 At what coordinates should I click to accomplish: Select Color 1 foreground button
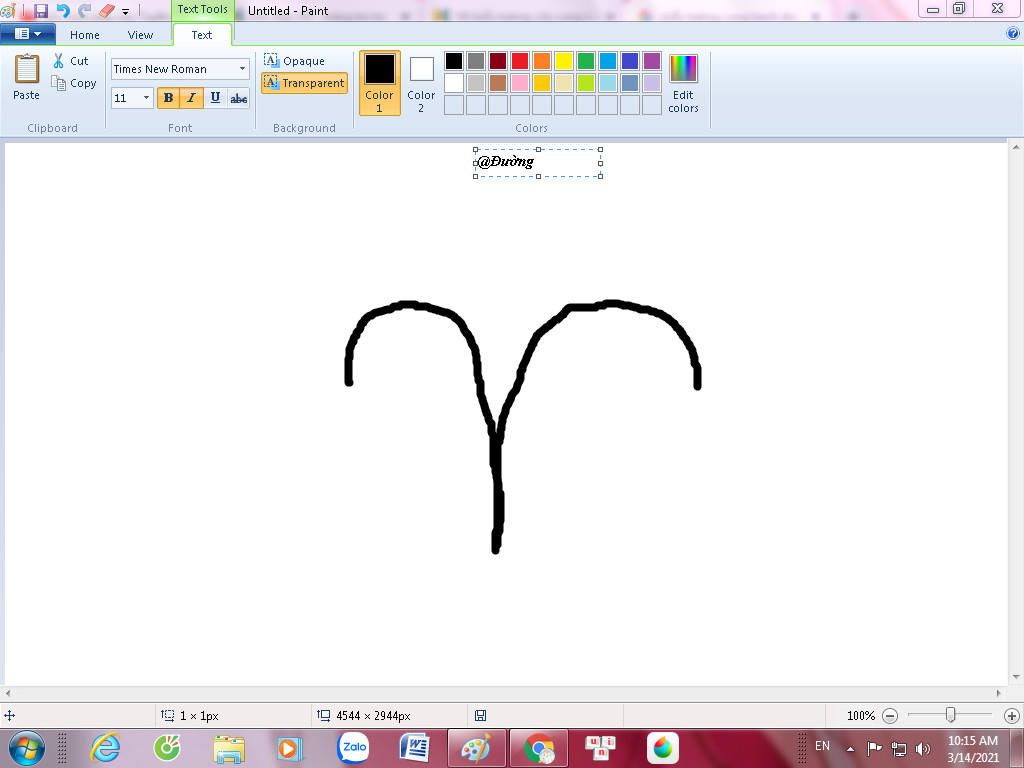[x=379, y=83]
